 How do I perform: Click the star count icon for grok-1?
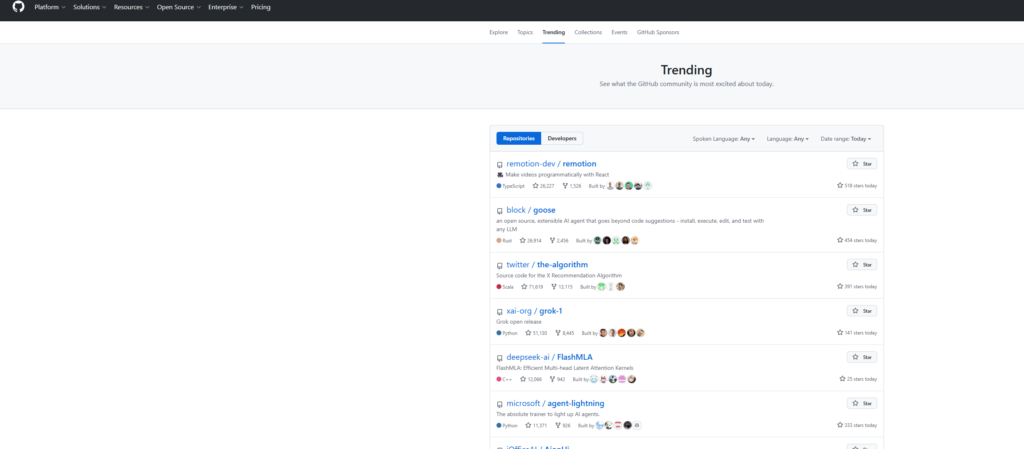525,333
